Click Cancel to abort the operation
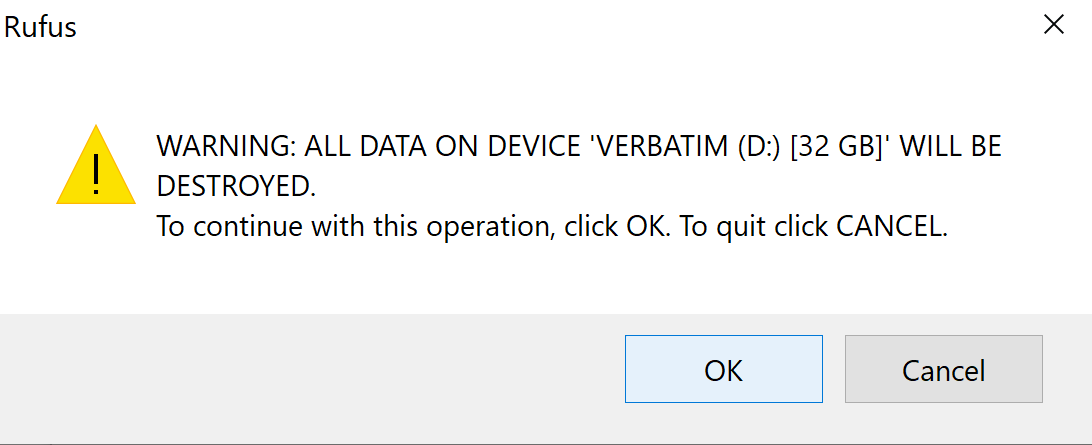Viewport: 1092px width, 445px height. click(x=944, y=369)
